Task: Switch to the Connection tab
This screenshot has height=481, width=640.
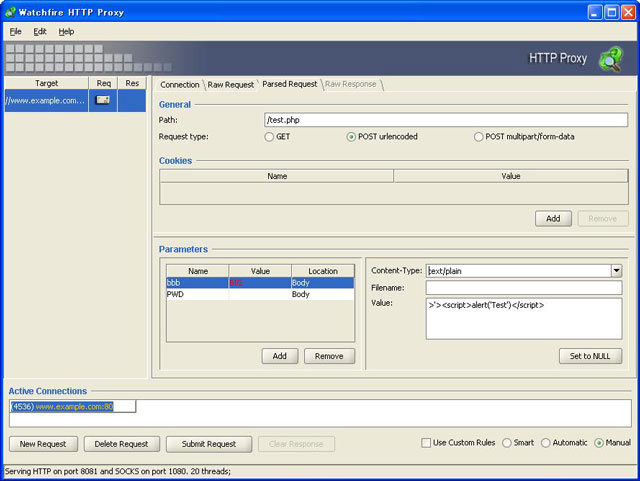Action: (x=180, y=85)
